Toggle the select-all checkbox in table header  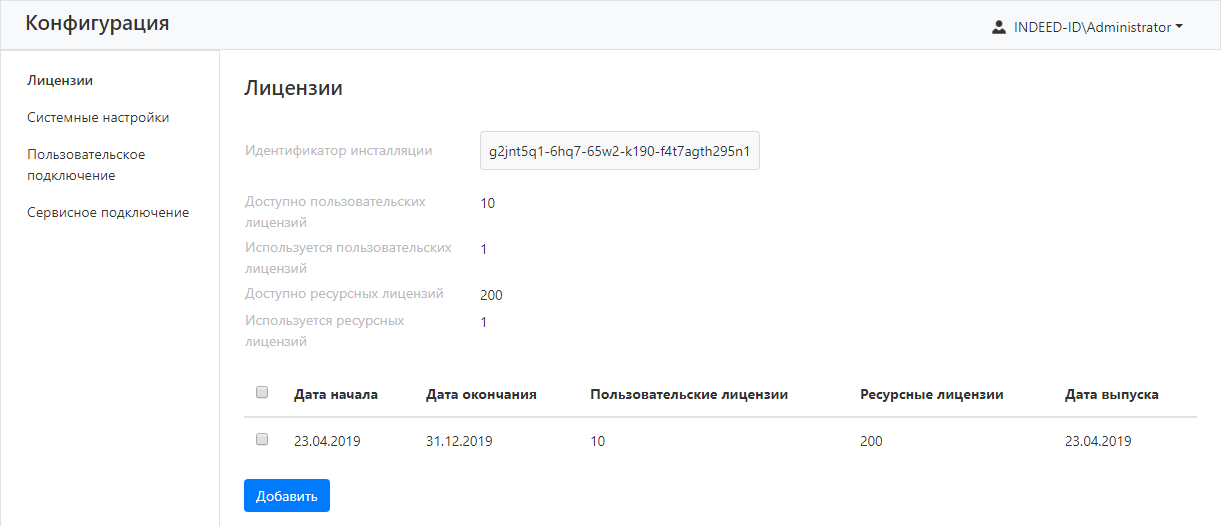[x=262, y=393]
